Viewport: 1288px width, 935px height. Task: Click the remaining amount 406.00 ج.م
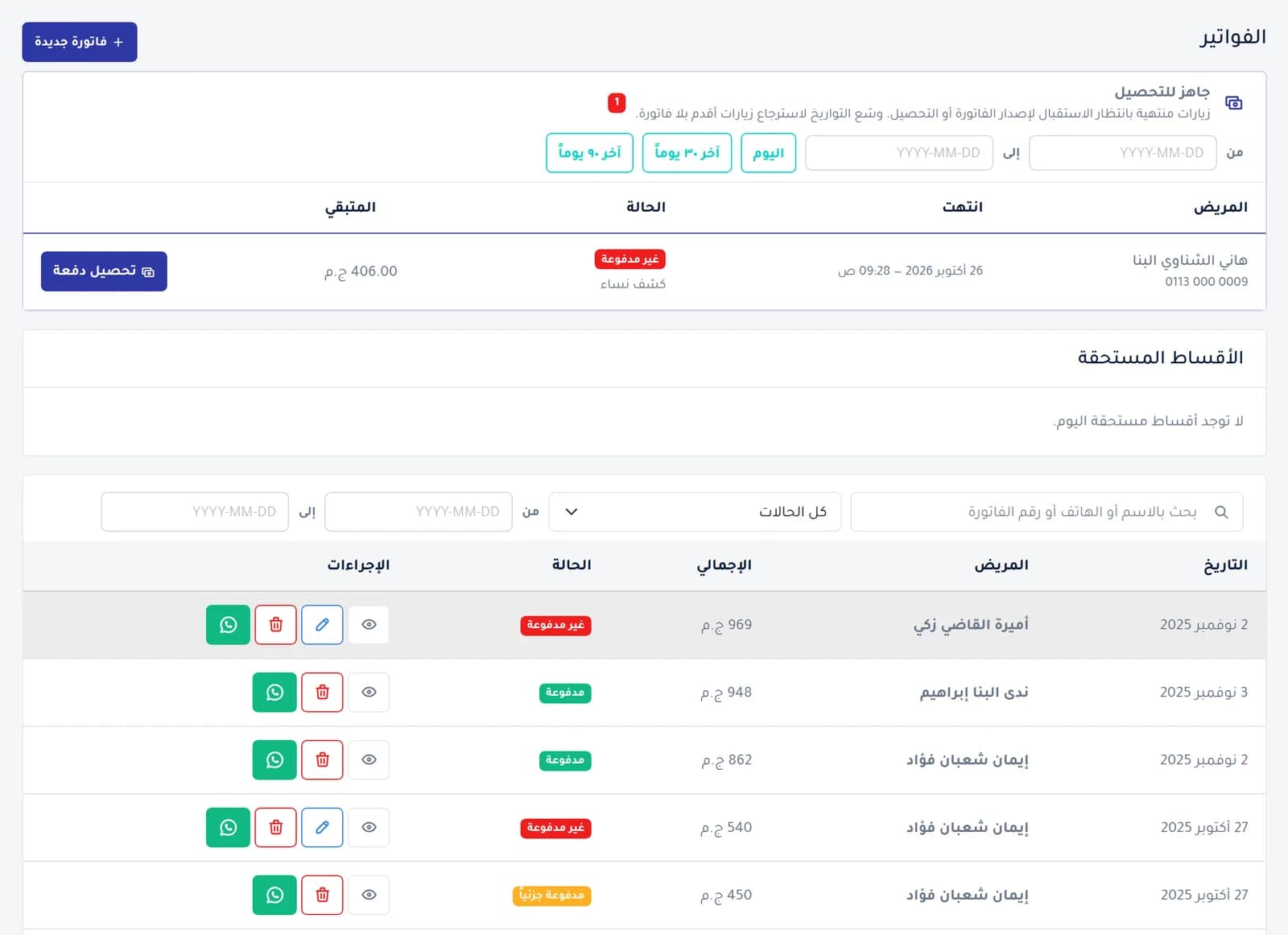[x=361, y=271]
